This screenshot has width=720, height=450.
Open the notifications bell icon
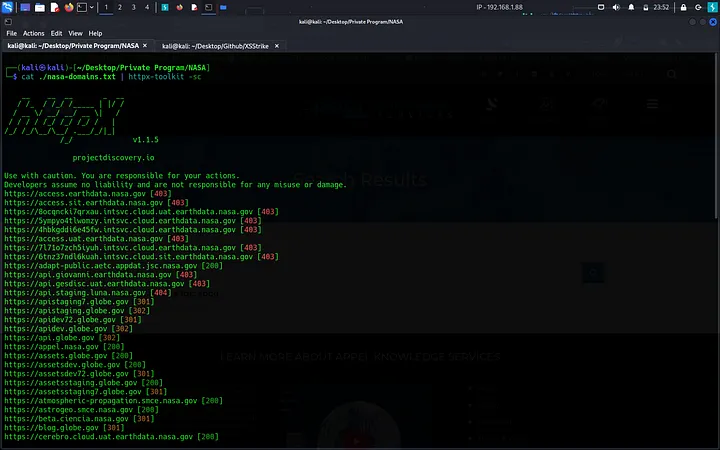click(x=631, y=7)
